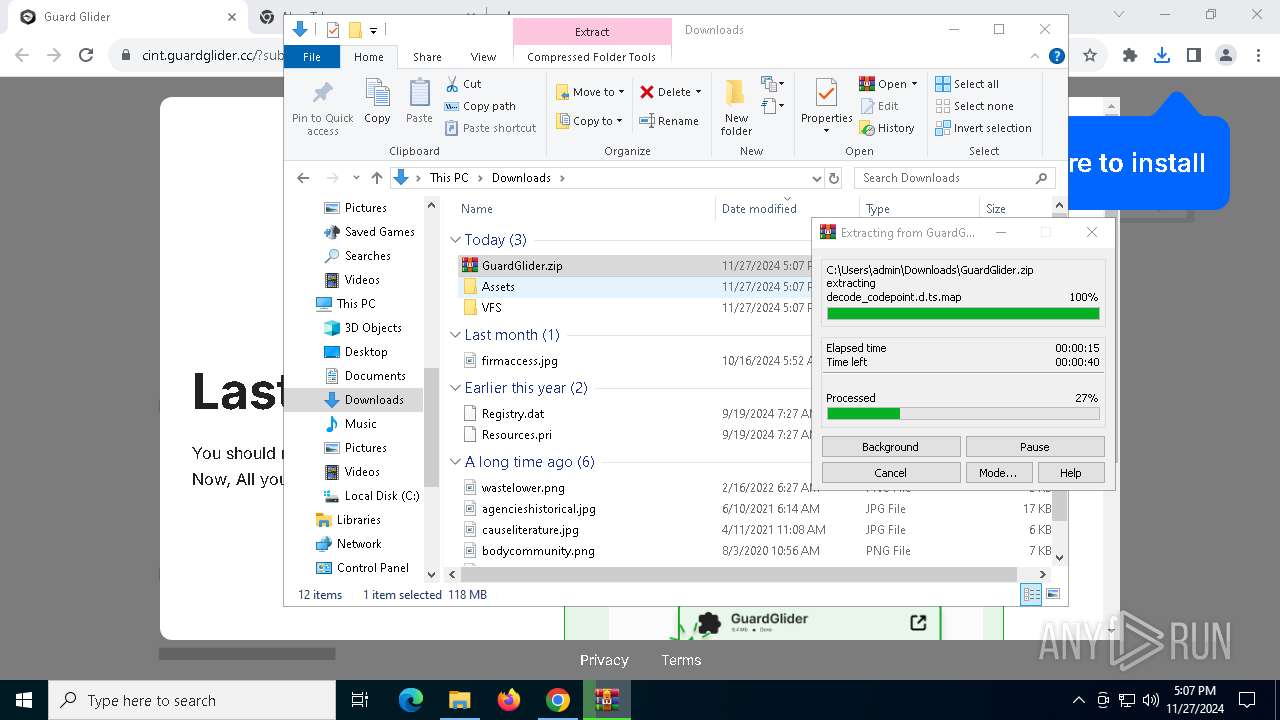Image resolution: width=1280 pixels, height=720 pixels.
Task: Go up one folder level arrow
Action: pyautogui.click(x=376, y=178)
